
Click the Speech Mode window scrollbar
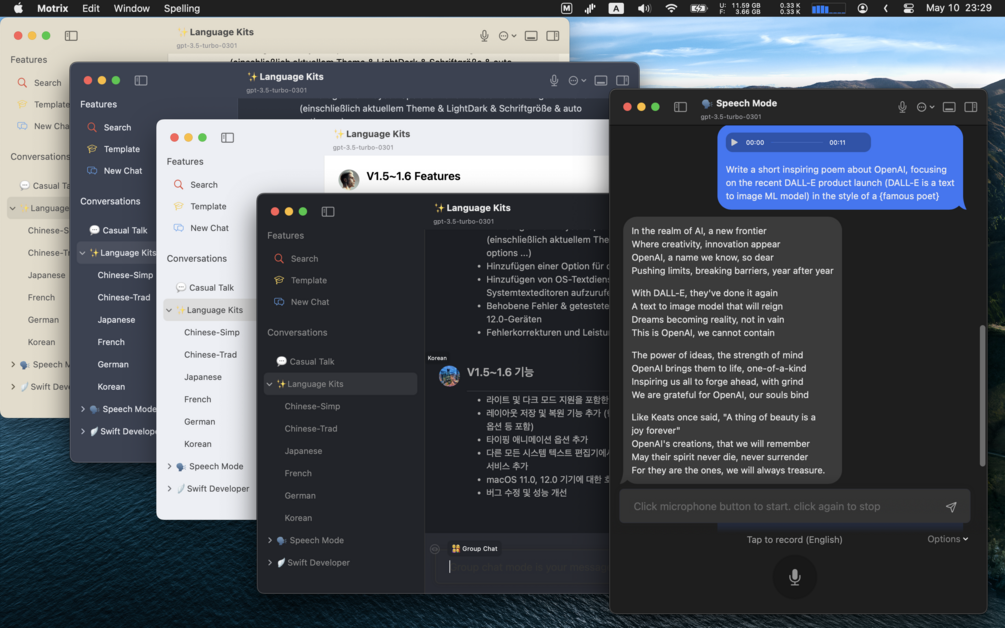pos(982,395)
